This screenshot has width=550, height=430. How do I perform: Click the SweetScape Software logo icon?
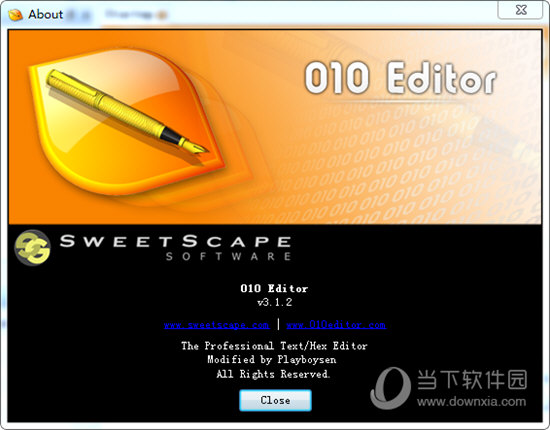[x=32, y=248]
